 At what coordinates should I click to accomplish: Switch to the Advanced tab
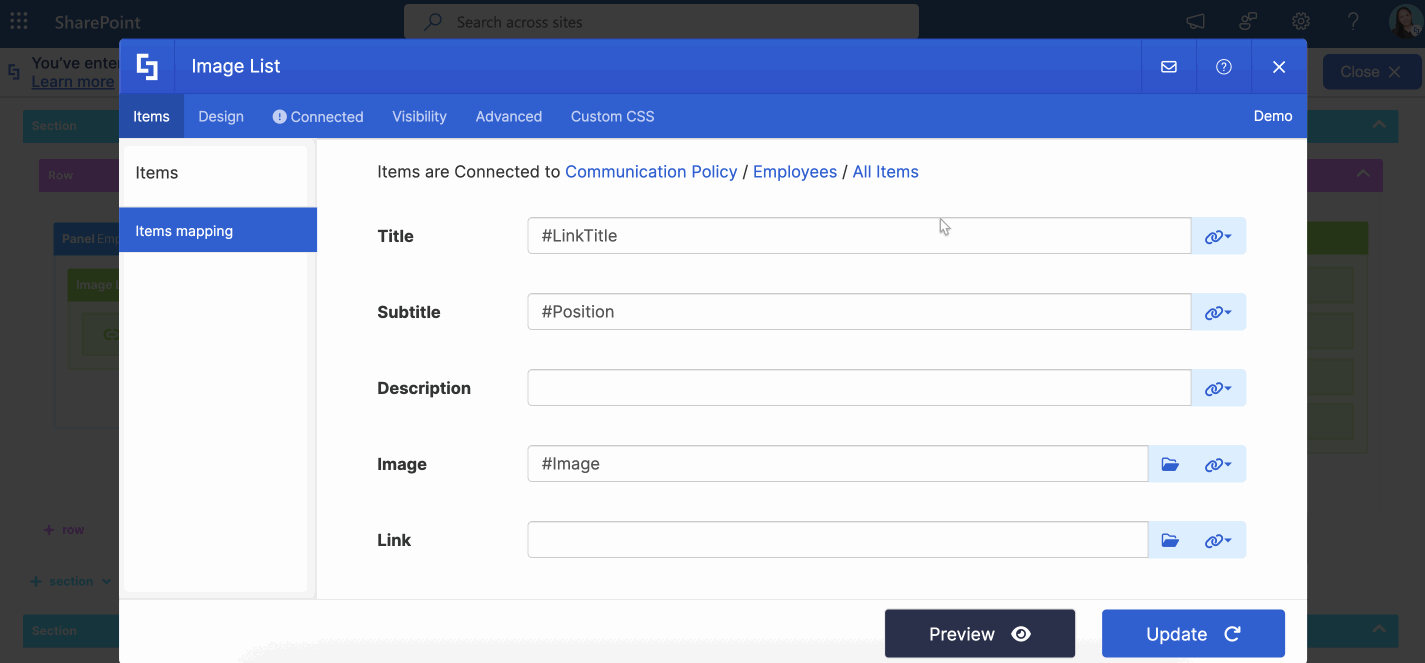509,116
